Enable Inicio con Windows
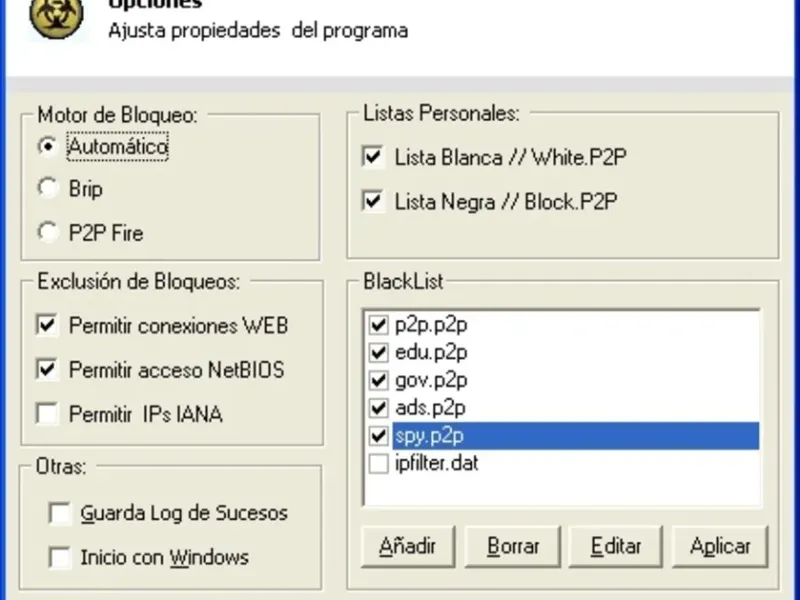 tap(61, 557)
